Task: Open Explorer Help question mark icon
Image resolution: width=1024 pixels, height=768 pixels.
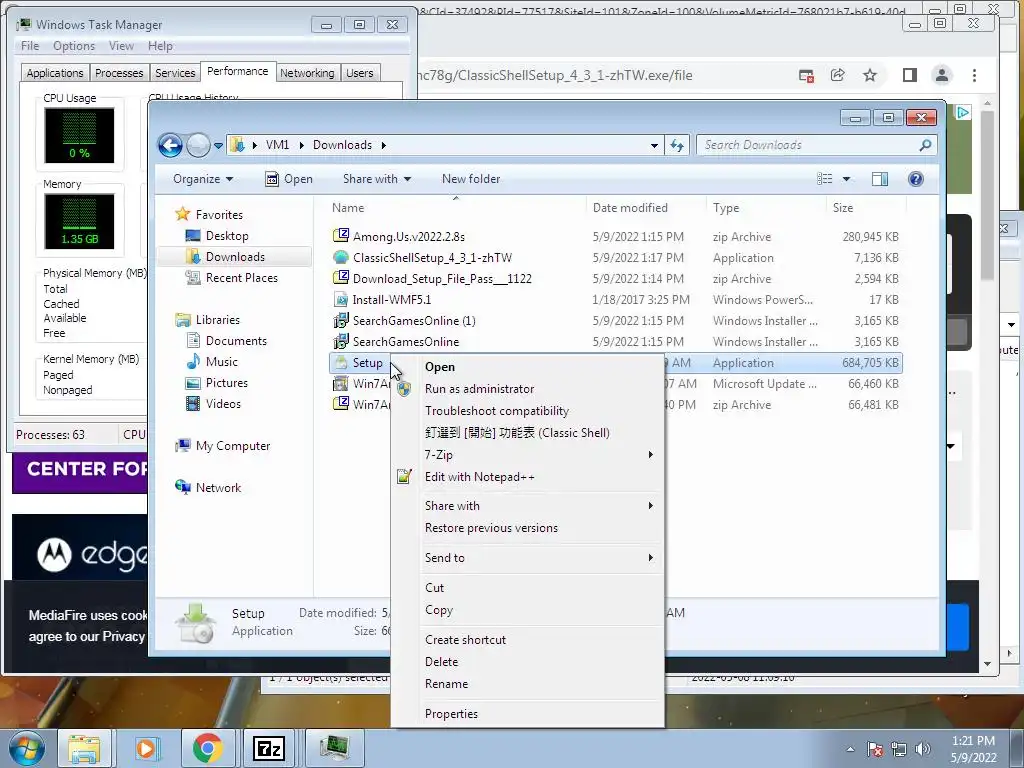Action: click(x=916, y=179)
